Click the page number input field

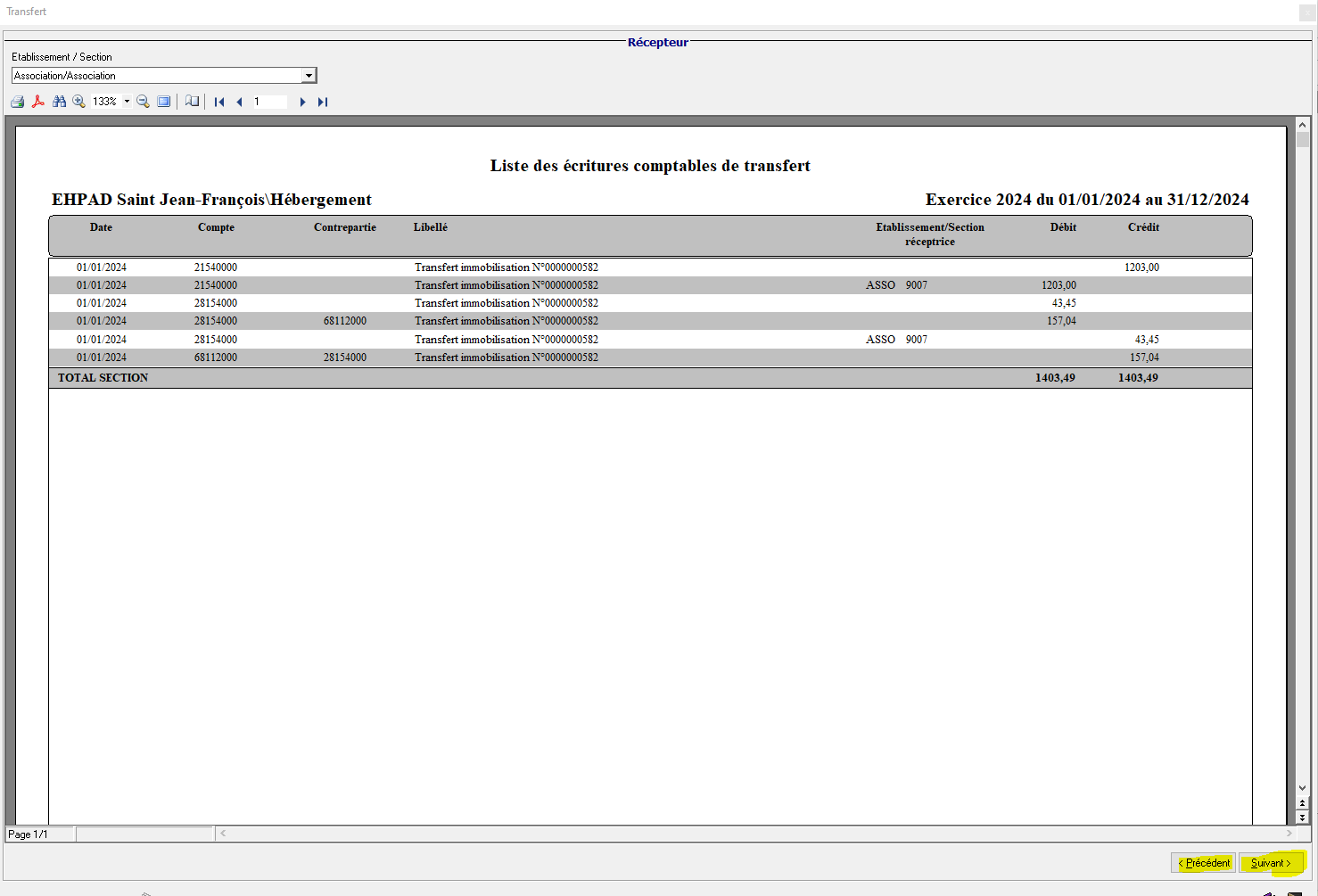pyautogui.click(x=269, y=102)
